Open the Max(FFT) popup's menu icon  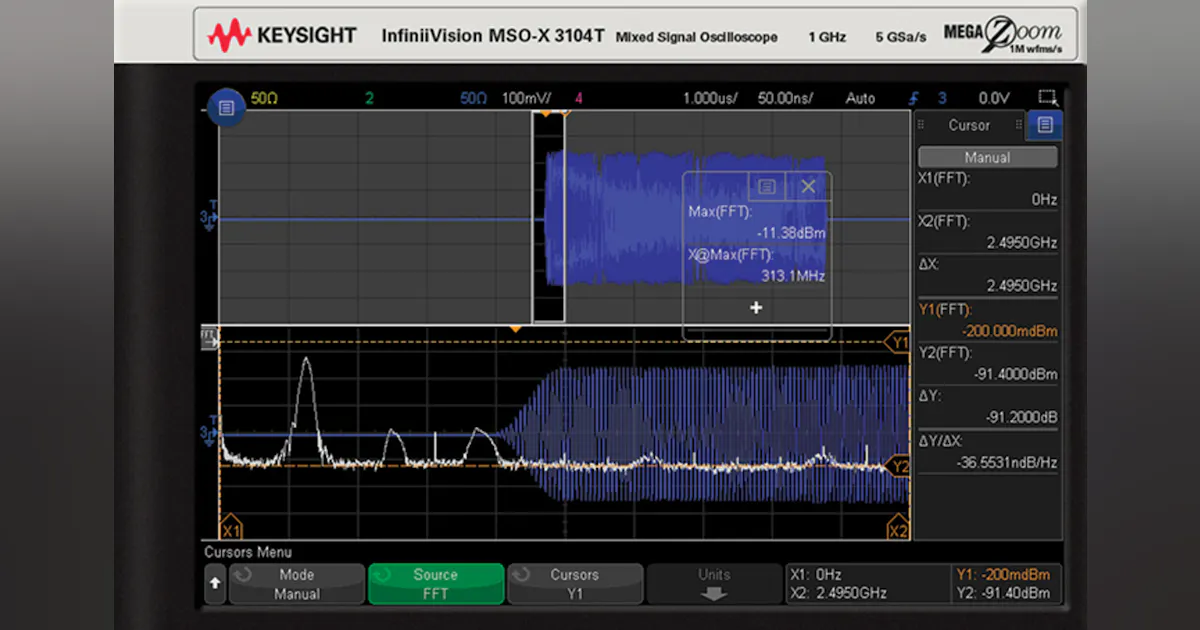click(767, 186)
